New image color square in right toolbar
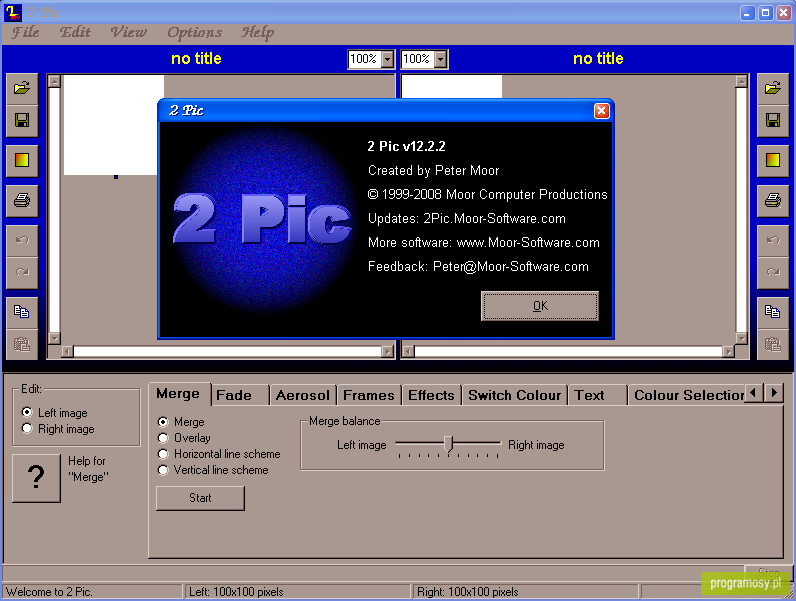This screenshot has width=796, height=601. [x=773, y=160]
